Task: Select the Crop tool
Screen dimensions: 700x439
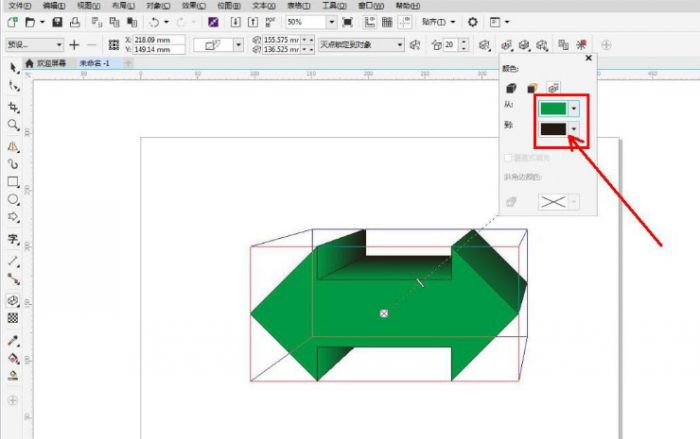Action: 13,106
